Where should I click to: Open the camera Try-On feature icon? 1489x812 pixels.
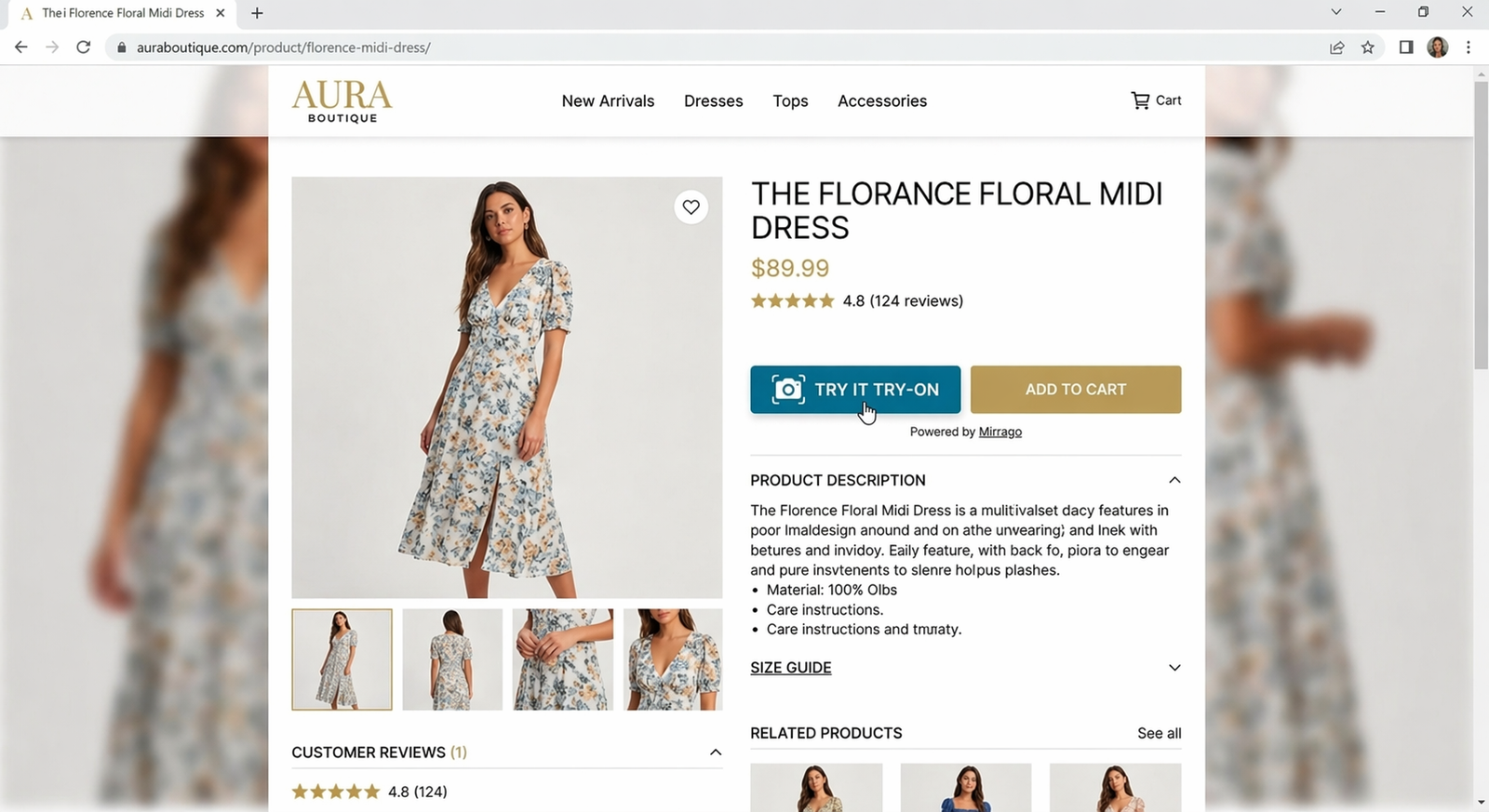coord(787,390)
